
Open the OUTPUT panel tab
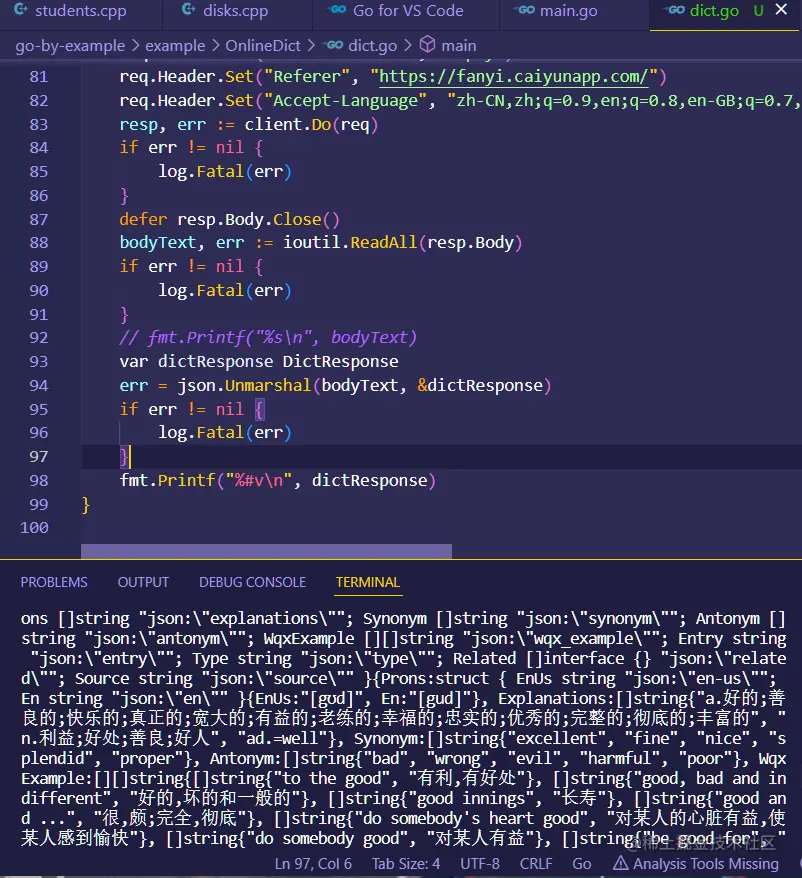(x=143, y=582)
